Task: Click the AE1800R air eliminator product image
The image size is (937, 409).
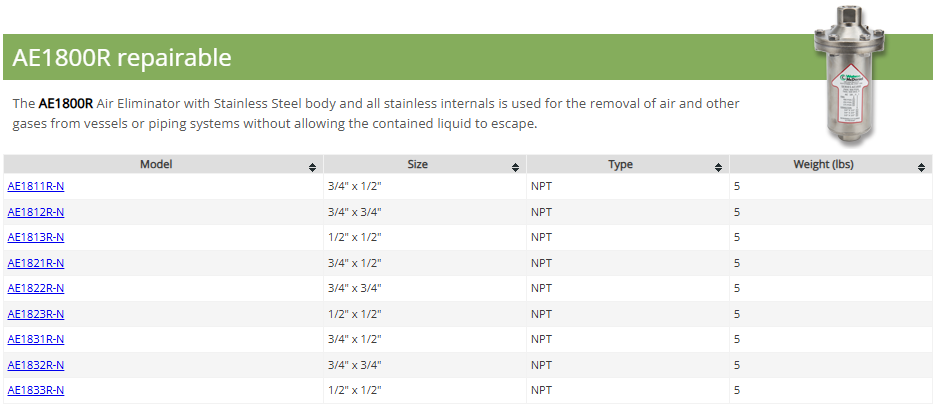Action: [x=859, y=76]
